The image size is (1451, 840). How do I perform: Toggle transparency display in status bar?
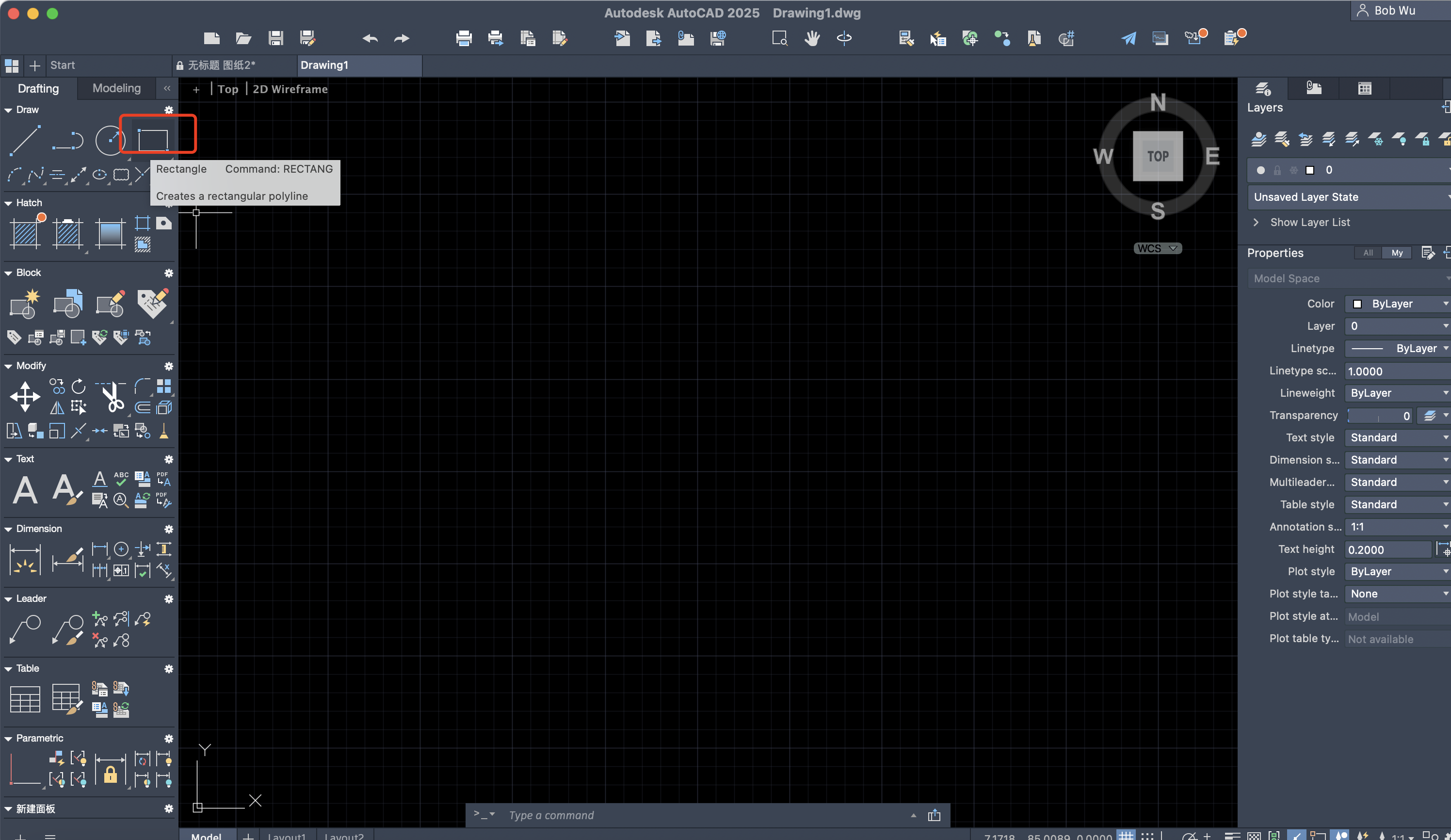[1254, 836]
